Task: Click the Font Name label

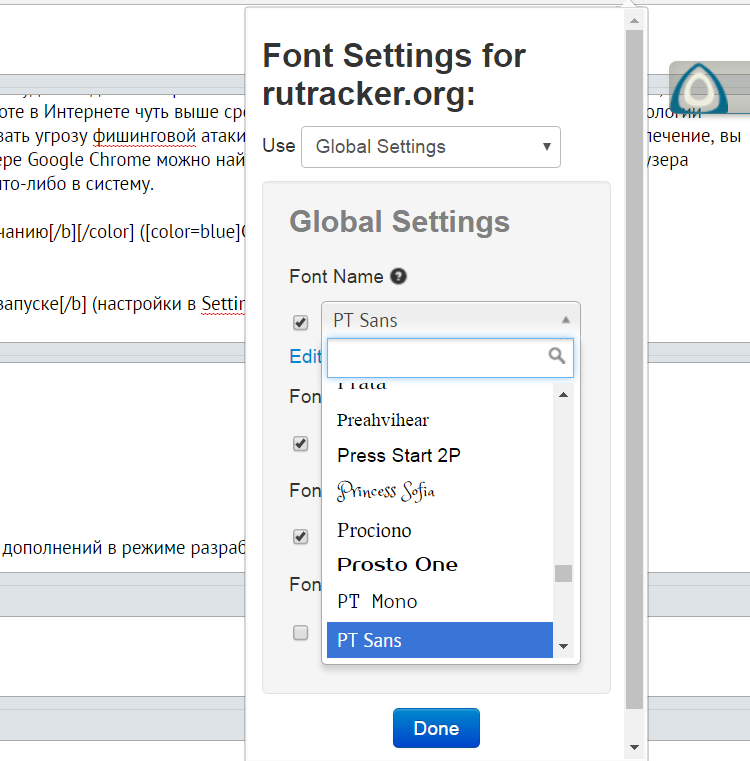Action: point(336,276)
